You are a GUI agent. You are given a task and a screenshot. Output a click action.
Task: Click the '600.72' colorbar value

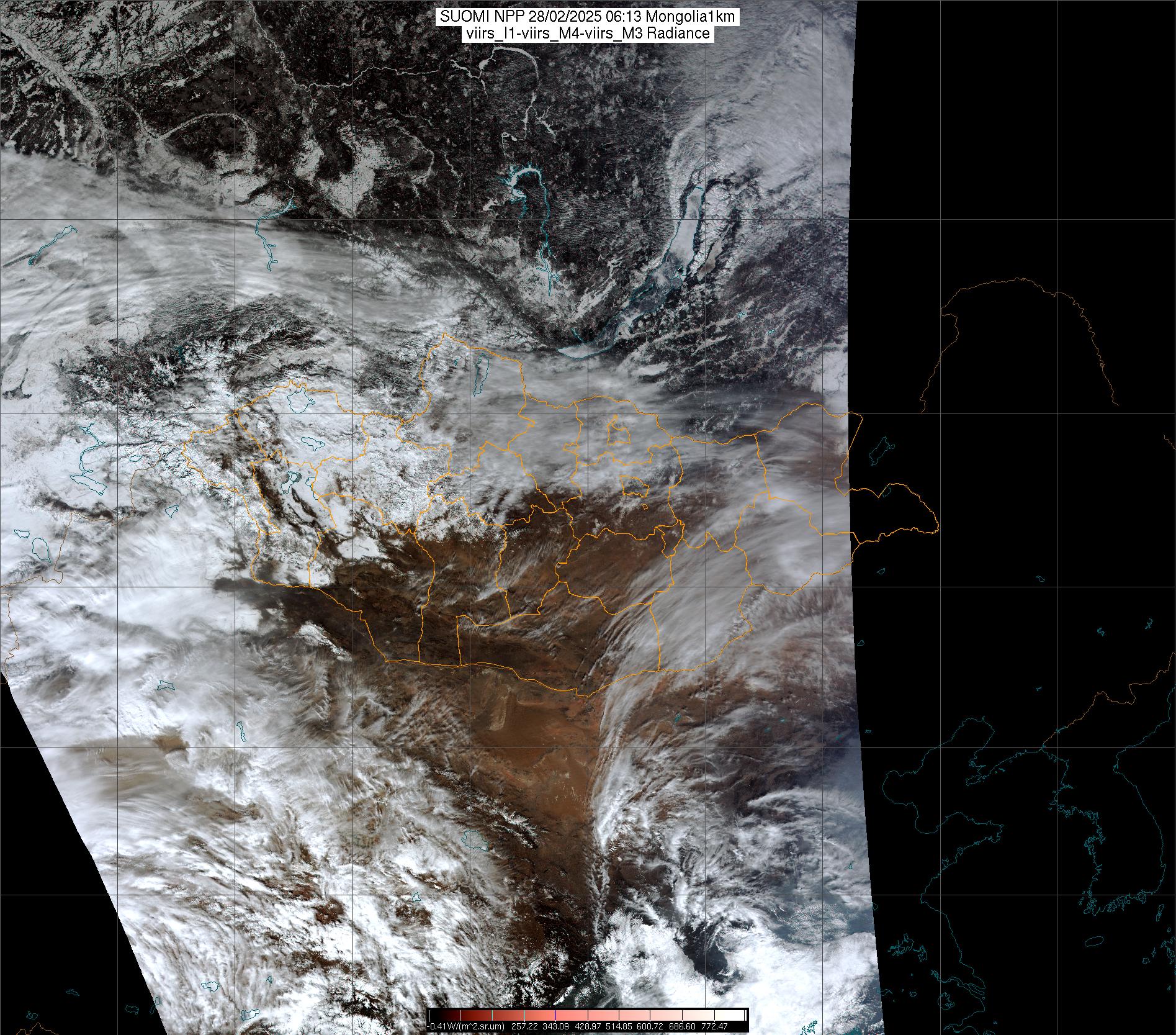650,1026
